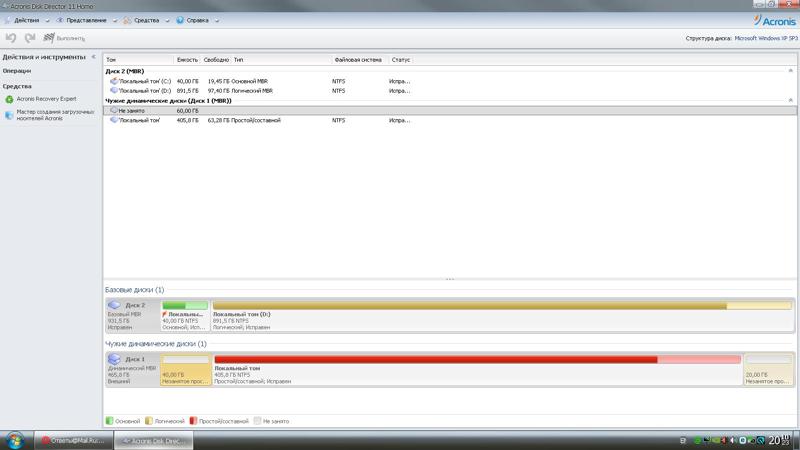Viewport: 800px width, 450px height.
Task: Click the Redo arrow icon in toolbar
Action: (x=30, y=38)
